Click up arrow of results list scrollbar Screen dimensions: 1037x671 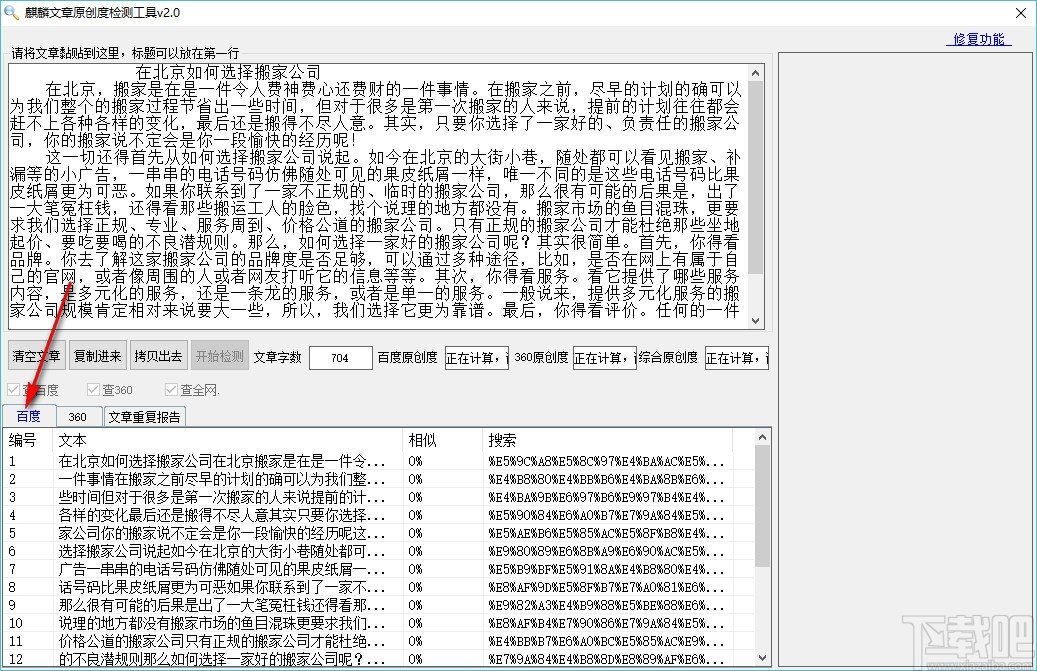[x=762, y=437]
